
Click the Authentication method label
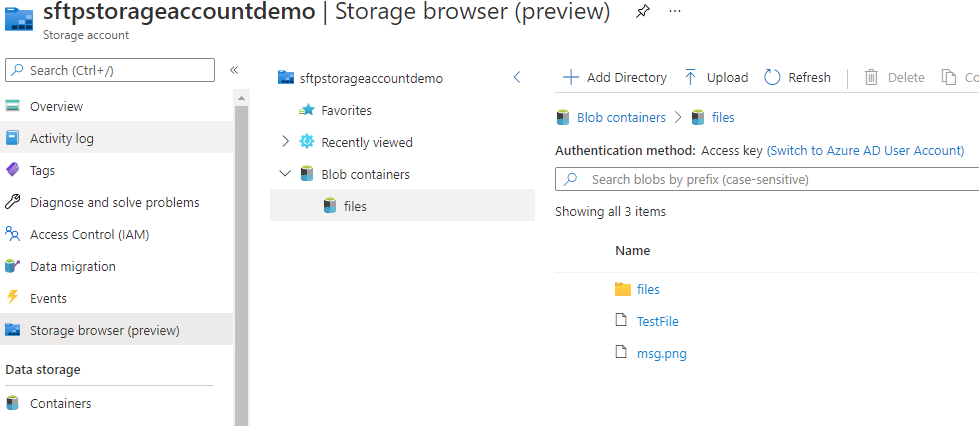pos(625,151)
